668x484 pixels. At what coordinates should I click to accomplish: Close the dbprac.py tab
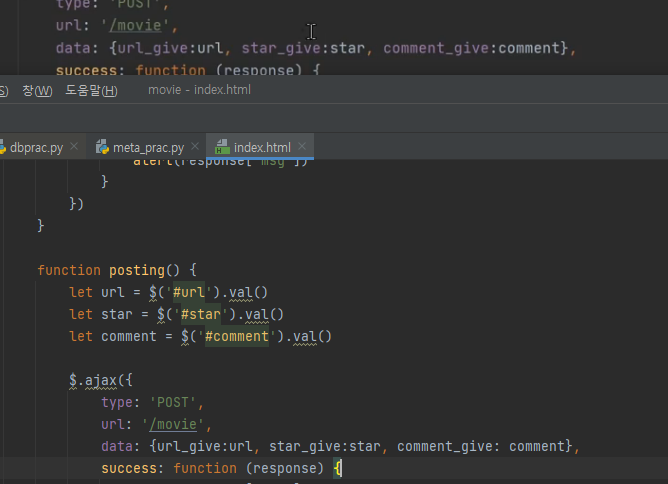74,146
